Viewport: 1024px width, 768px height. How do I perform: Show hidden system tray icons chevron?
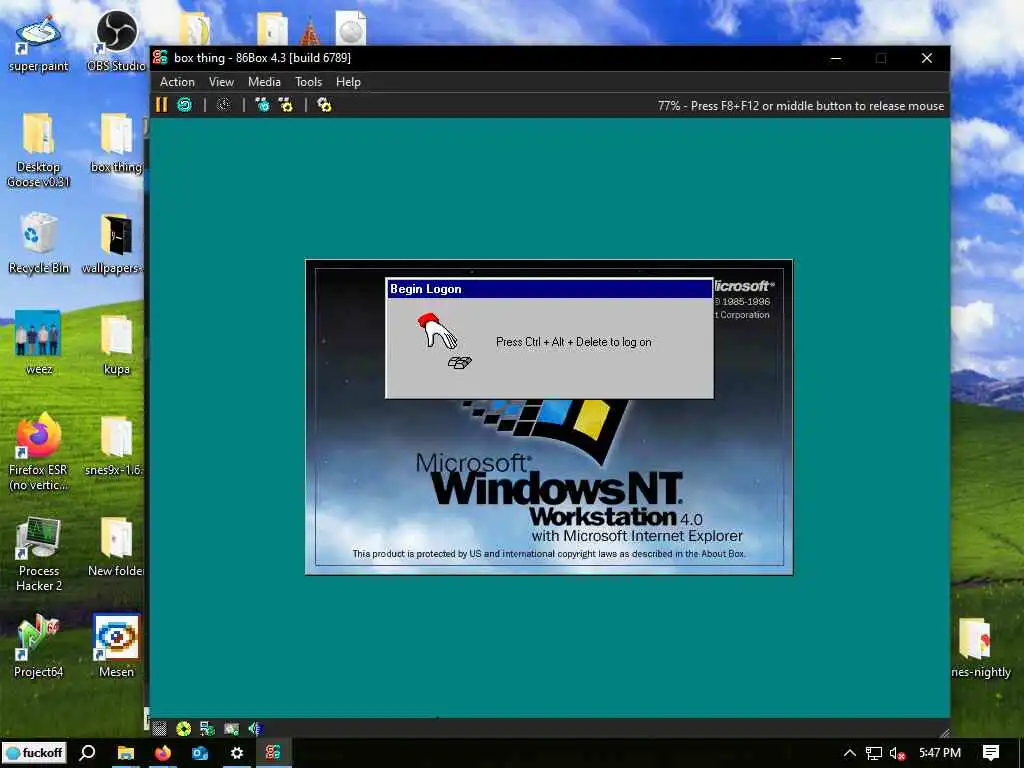[x=849, y=753]
